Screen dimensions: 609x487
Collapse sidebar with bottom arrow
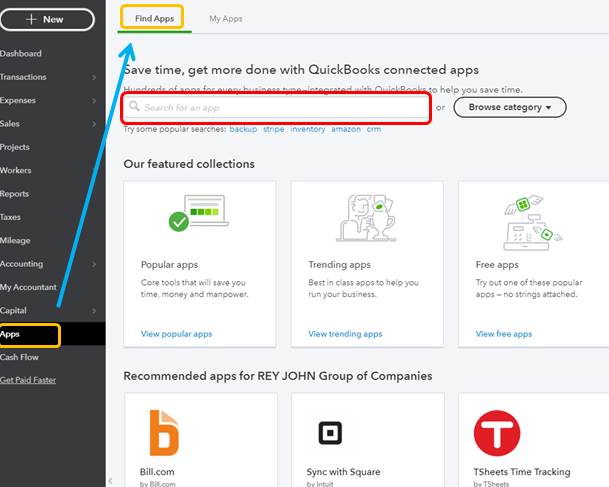110,481
